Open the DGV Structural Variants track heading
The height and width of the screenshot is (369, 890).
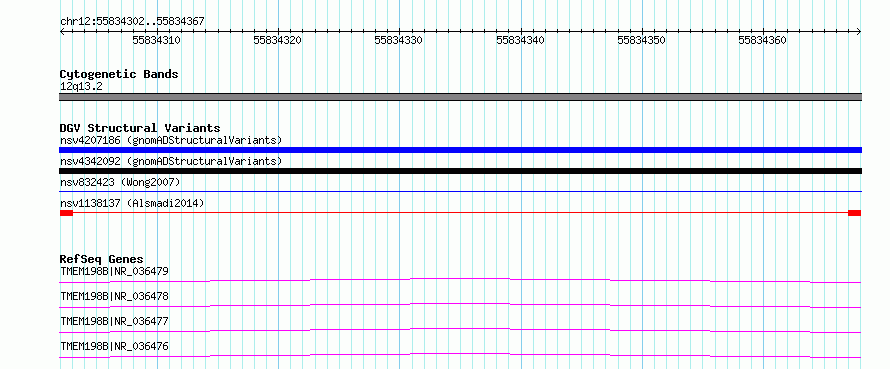tap(140, 128)
